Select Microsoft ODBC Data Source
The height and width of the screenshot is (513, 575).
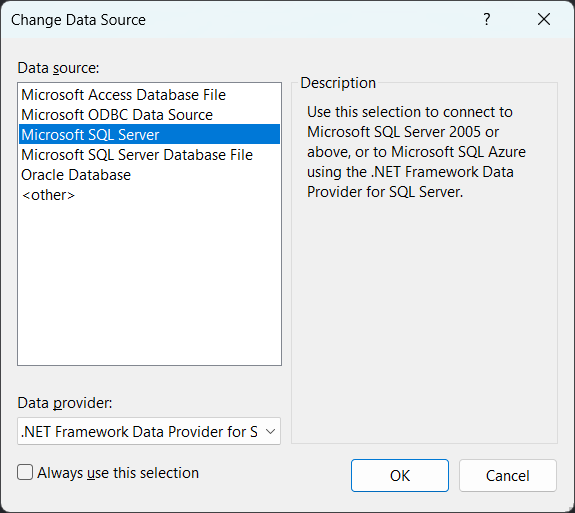tap(149, 115)
